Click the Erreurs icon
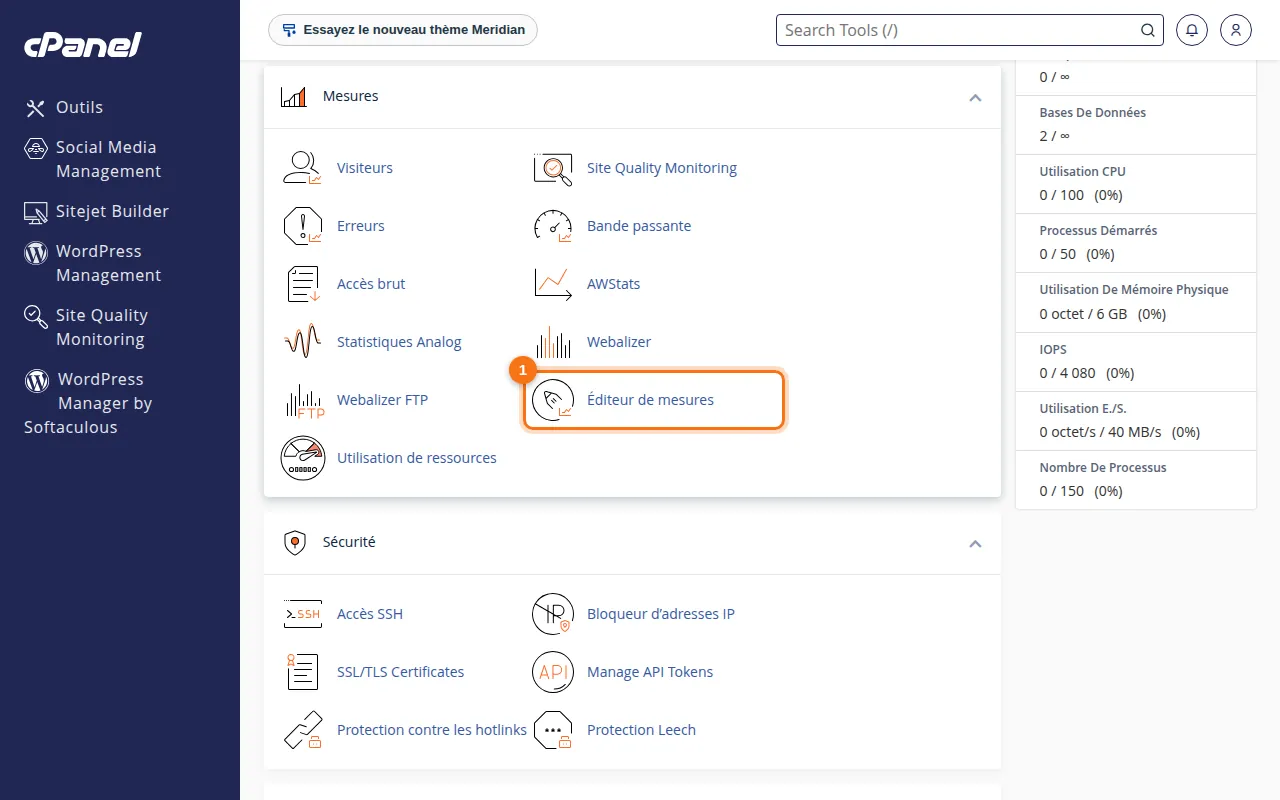Image resolution: width=1280 pixels, height=800 pixels. click(302, 226)
